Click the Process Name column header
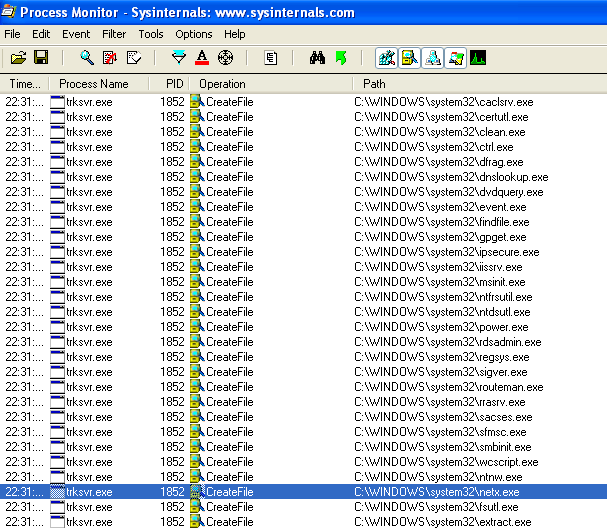This screenshot has width=607, height=528. coord(94,84)
